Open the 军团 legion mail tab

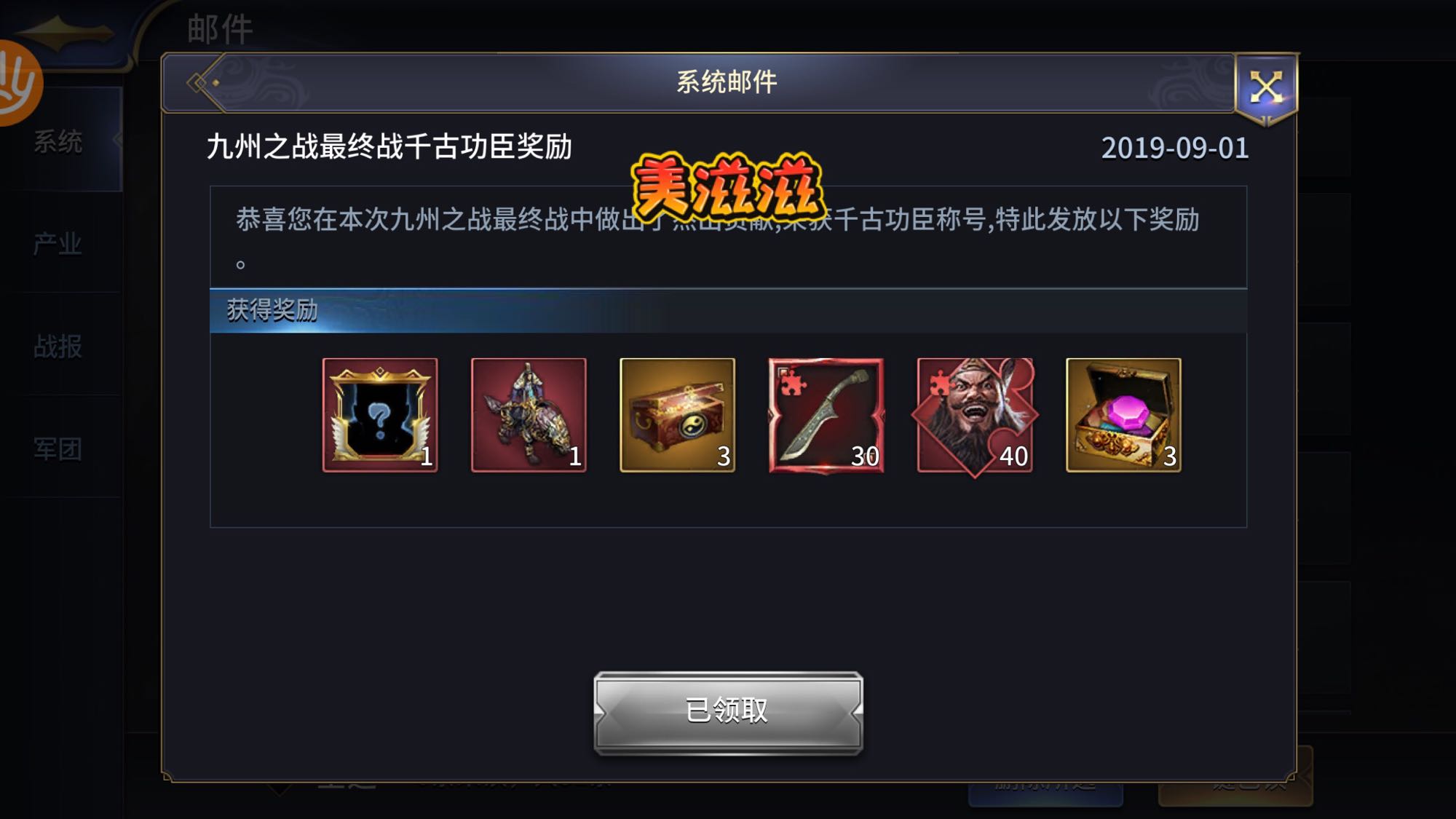click(58, 449)
